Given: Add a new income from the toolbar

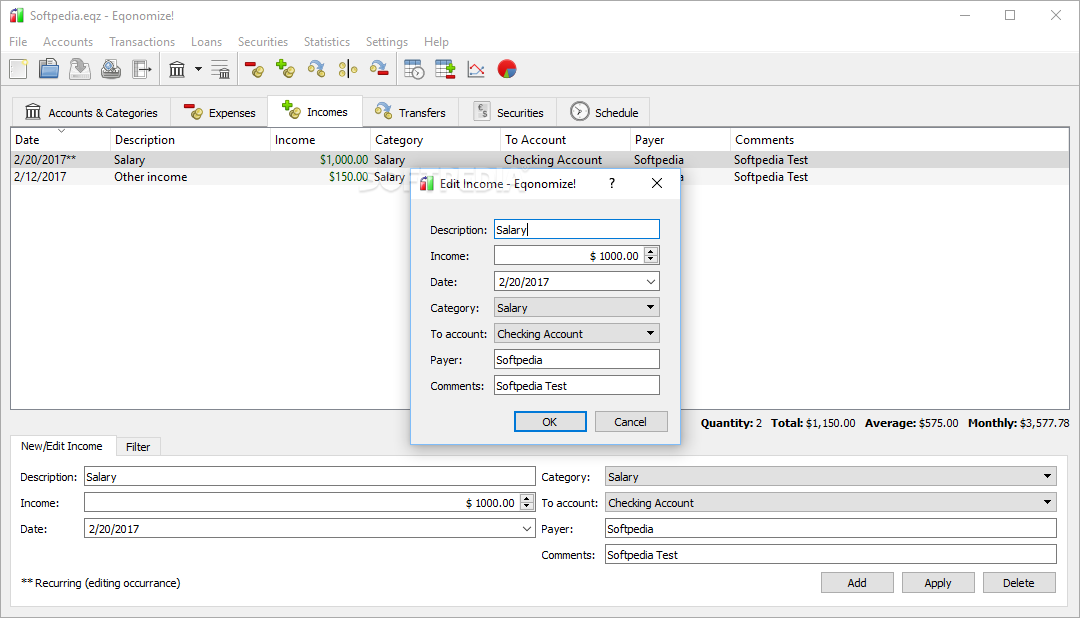Looking at the screenshot, I should [x=285, y=69].
